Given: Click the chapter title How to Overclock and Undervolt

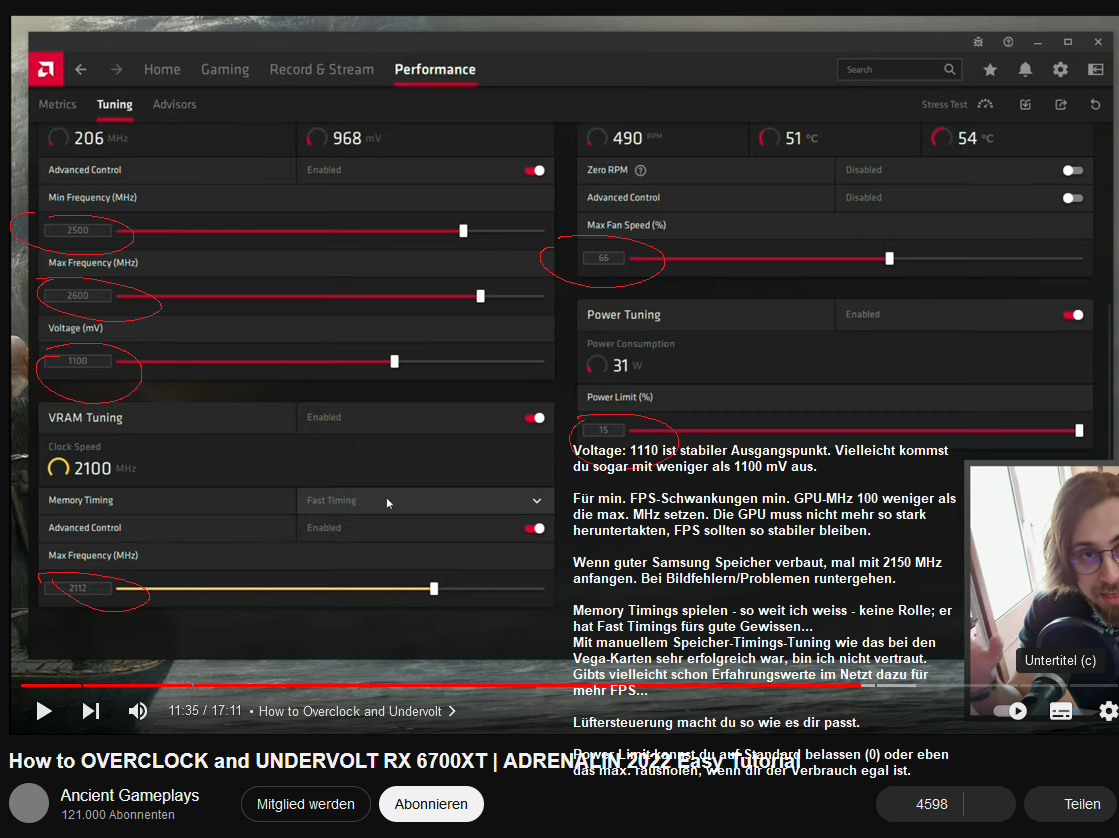Looking at the screenshot, I should click(x=350, y=711).
